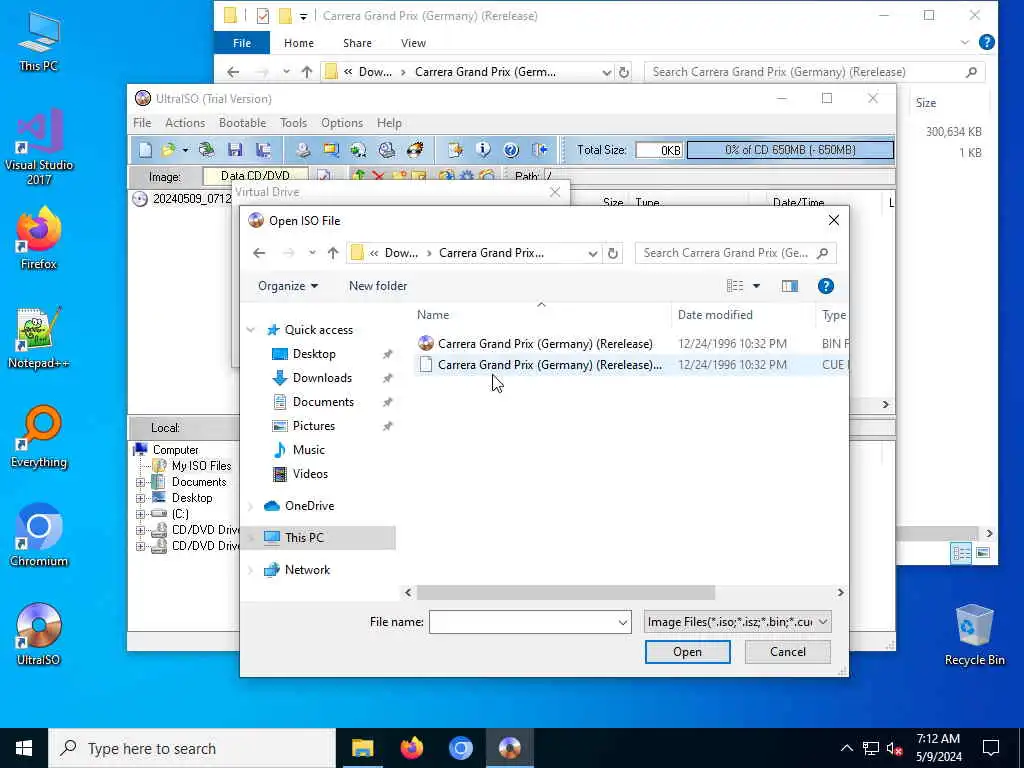Click the Save floppy icon in UltraISO toolbar
This screenshot has width=1024, height=768.
tap(235, 150)
